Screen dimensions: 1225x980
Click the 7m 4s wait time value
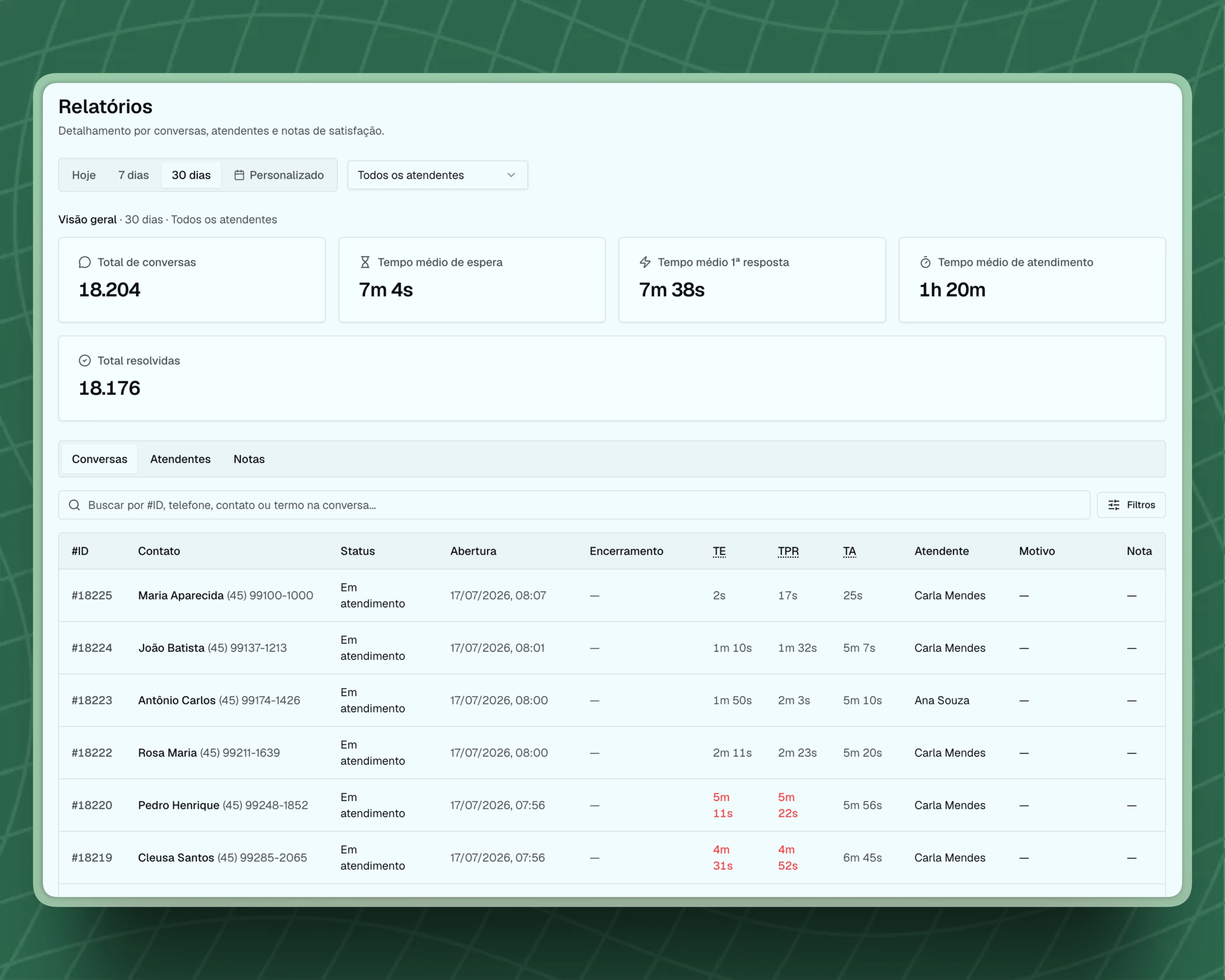tap(386, 290)
